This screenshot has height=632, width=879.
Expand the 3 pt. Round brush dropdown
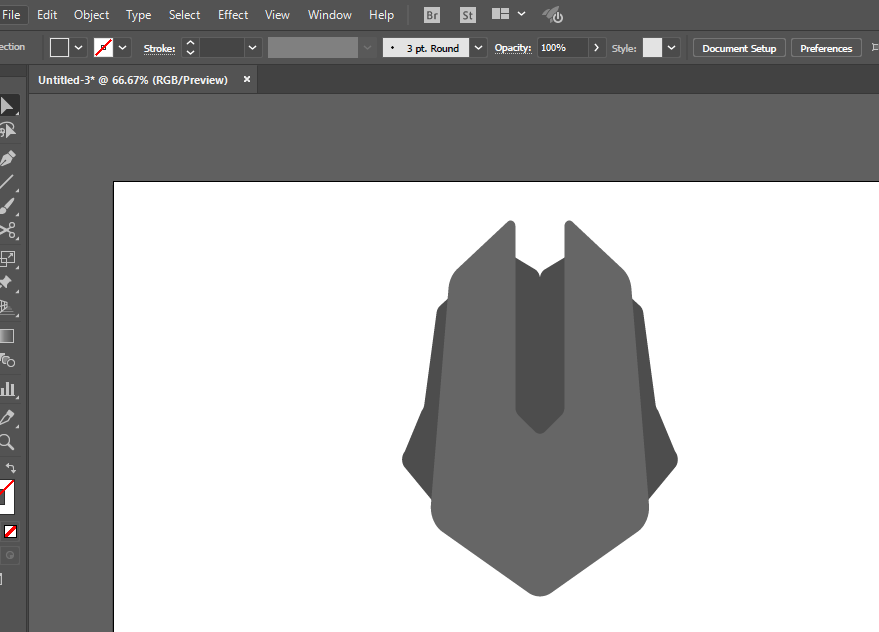click(x=479, y=48)
